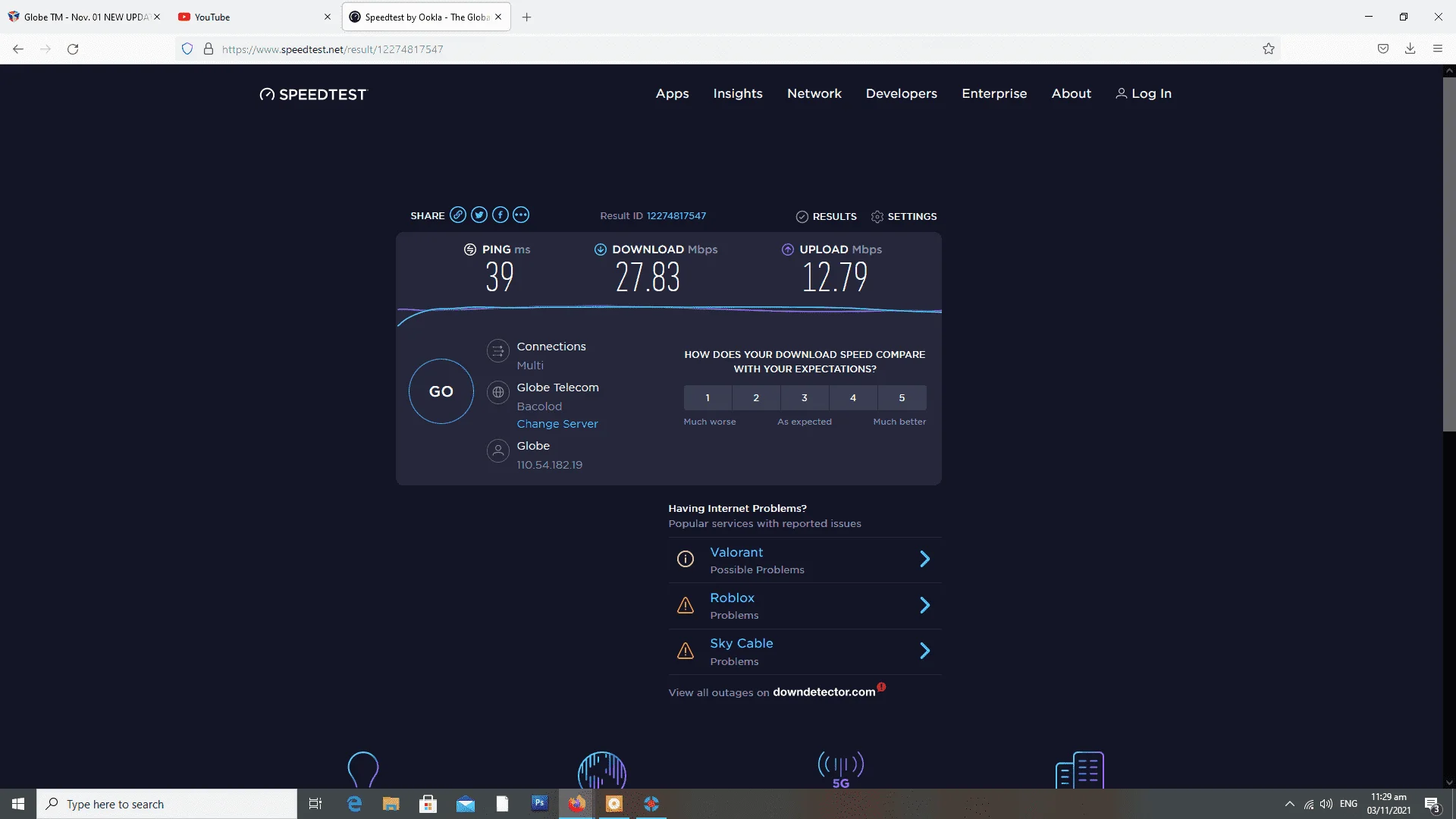This screenshot has width=1456, height=819.
Task: Click the Connections multi icon
Action: [497, 350]
